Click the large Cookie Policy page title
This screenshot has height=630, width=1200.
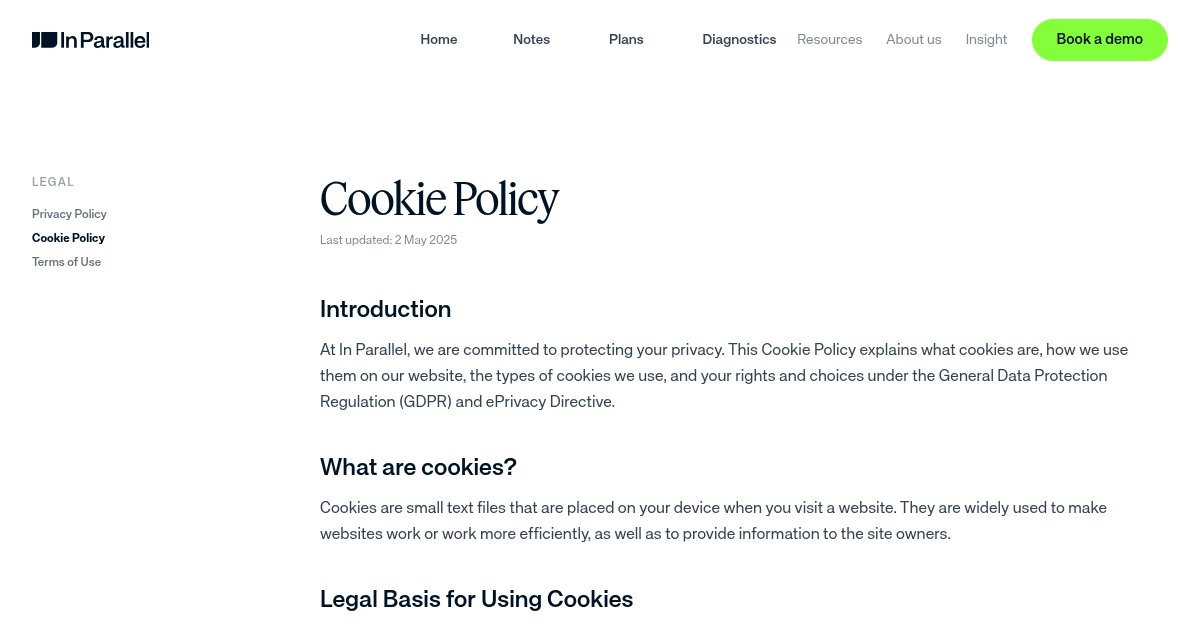[439, 199]
